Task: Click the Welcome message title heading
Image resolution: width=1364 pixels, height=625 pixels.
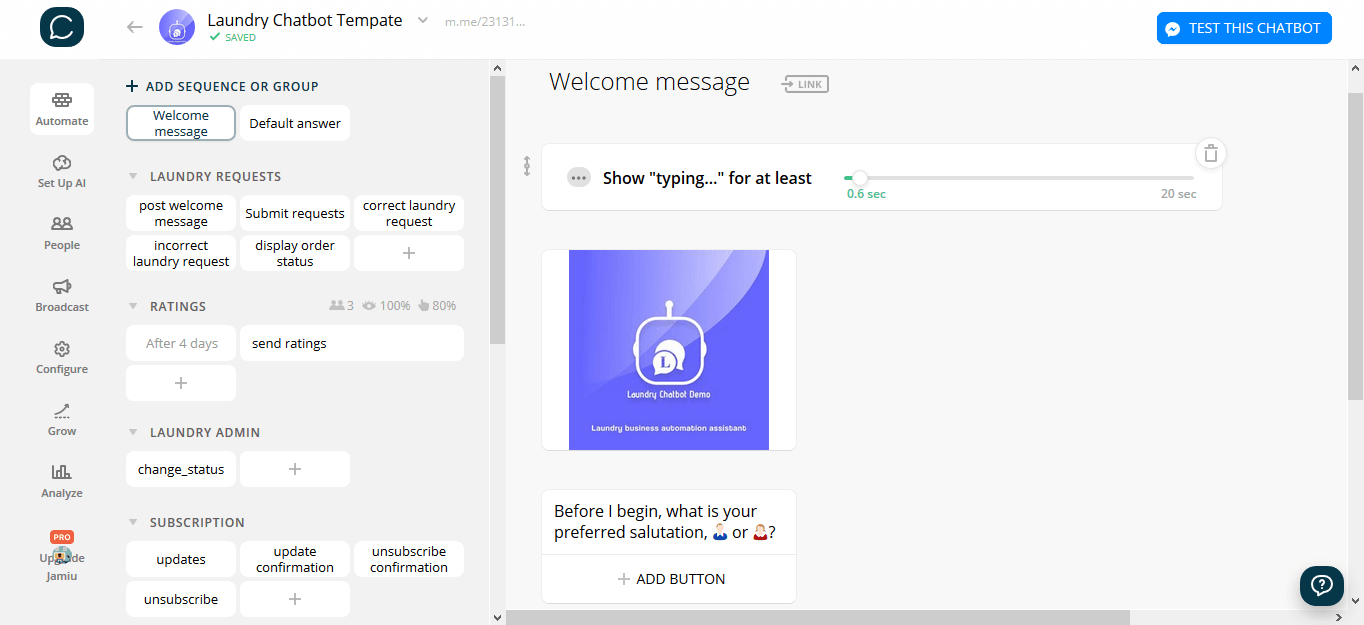Action: click(x=649, y=82)
